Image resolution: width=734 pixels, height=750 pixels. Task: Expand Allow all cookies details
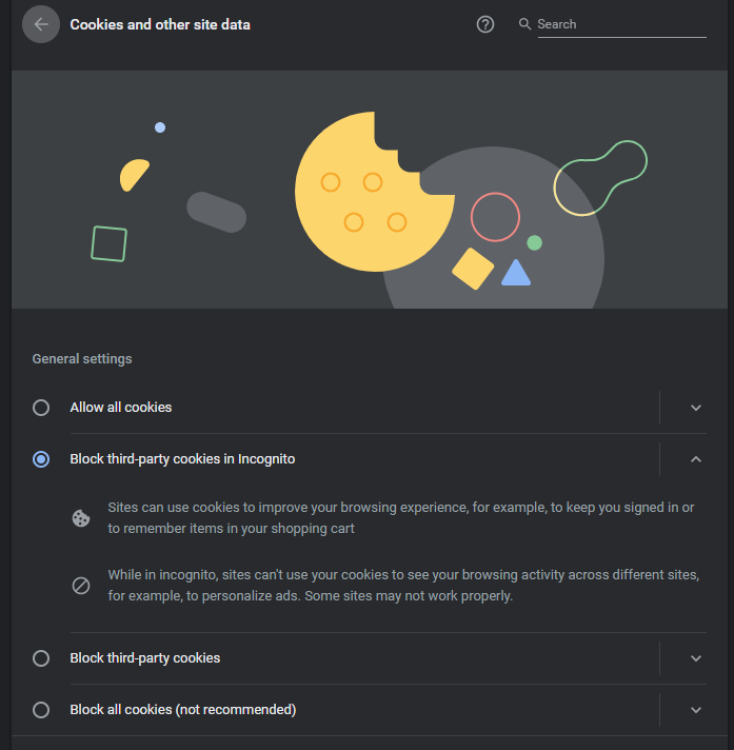click(696, 408)
